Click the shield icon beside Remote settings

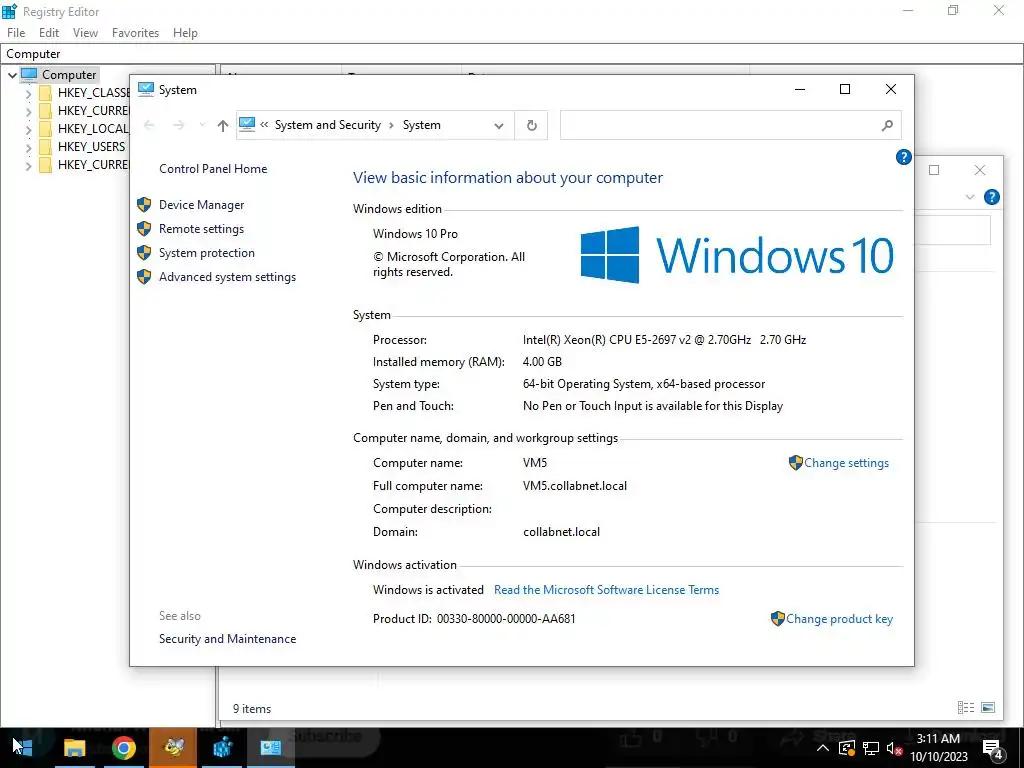(144, 229)
